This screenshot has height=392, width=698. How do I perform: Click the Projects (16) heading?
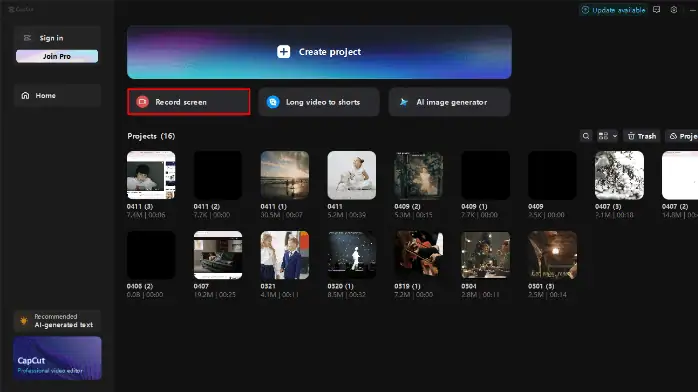pos(151,136)
